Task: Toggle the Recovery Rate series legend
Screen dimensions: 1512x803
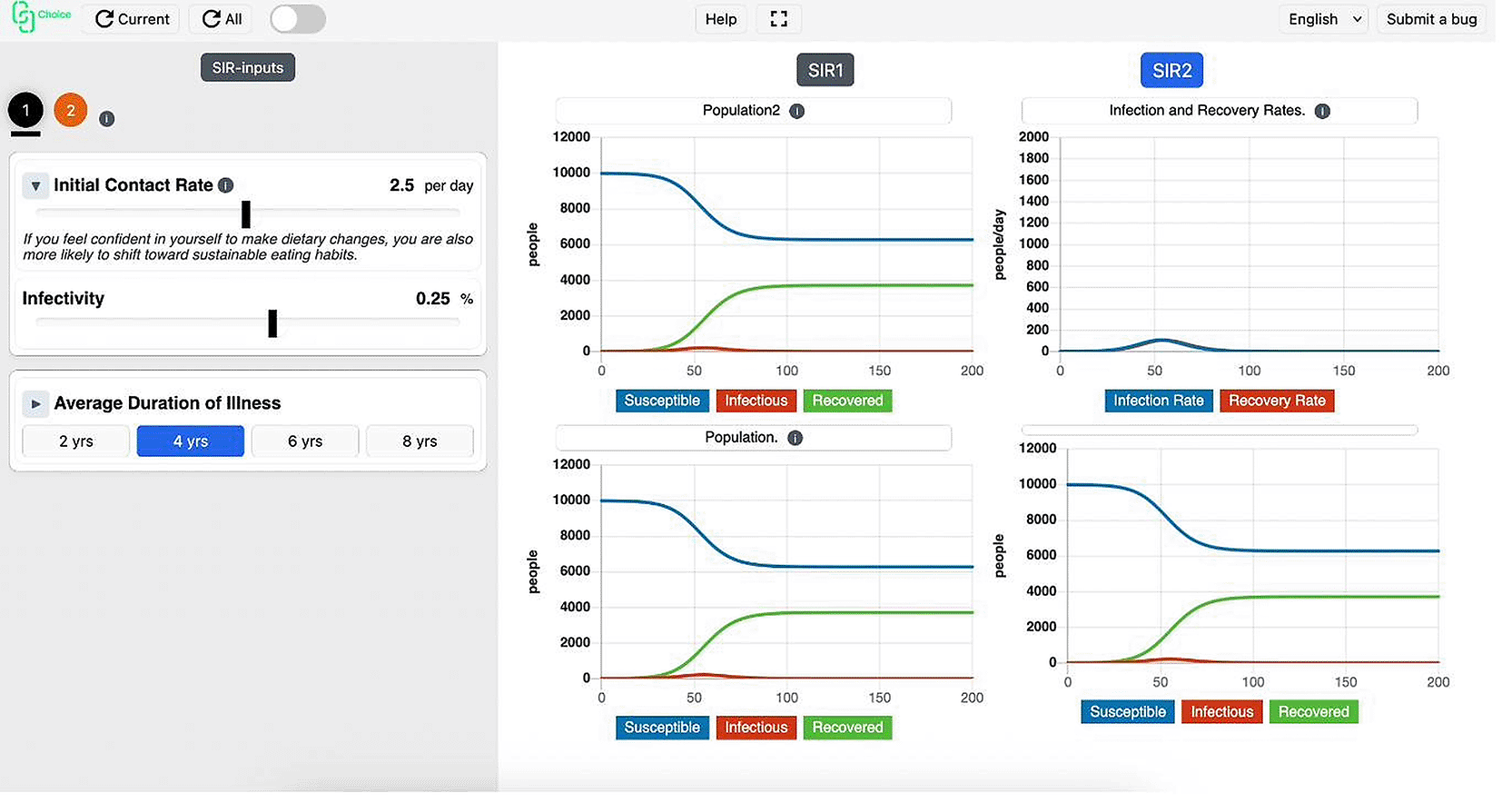Action: 1277,401
